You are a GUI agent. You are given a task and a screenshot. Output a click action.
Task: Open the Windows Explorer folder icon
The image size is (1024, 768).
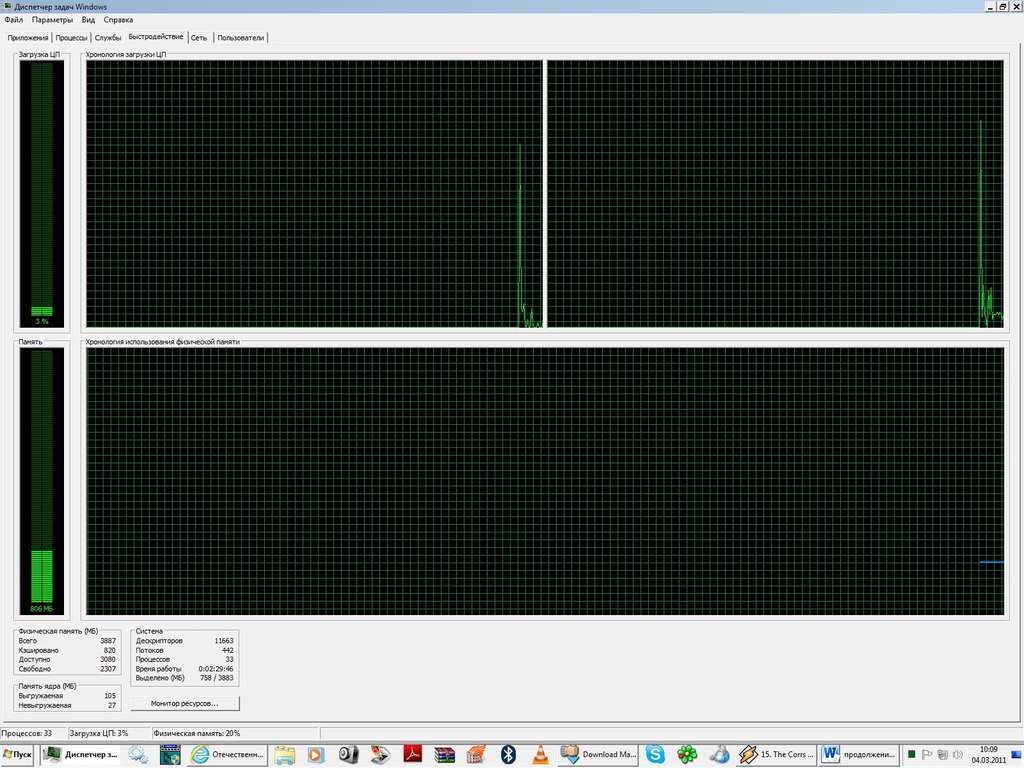(284, 754)
